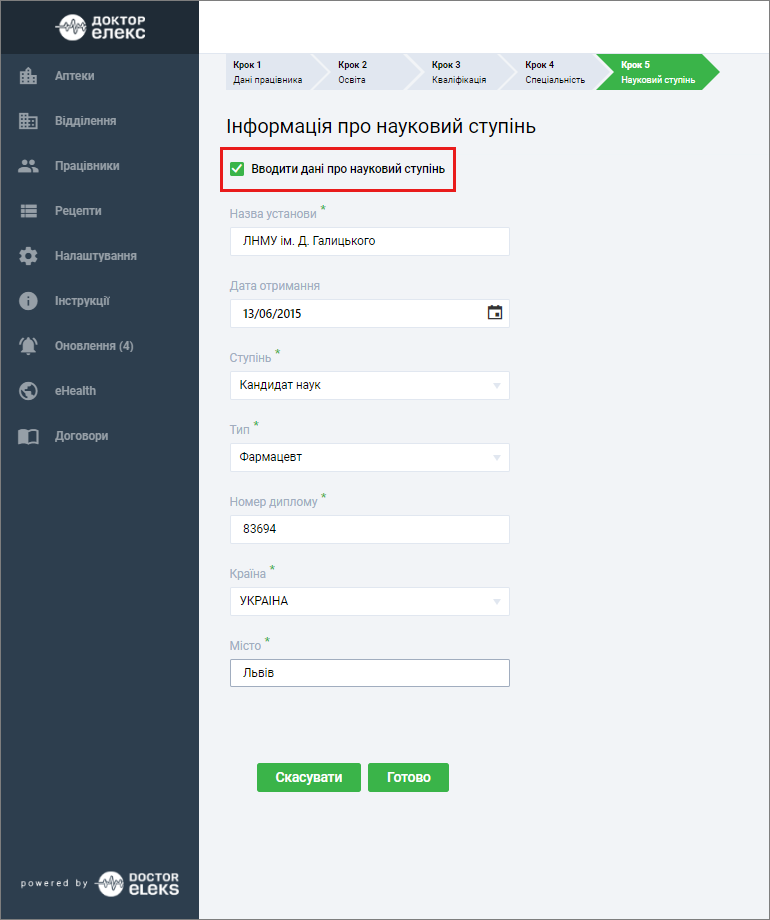This screenshot has width=770, height=920.
Task: Click the Налаштування gear icon
Action: tap(28, 256)
